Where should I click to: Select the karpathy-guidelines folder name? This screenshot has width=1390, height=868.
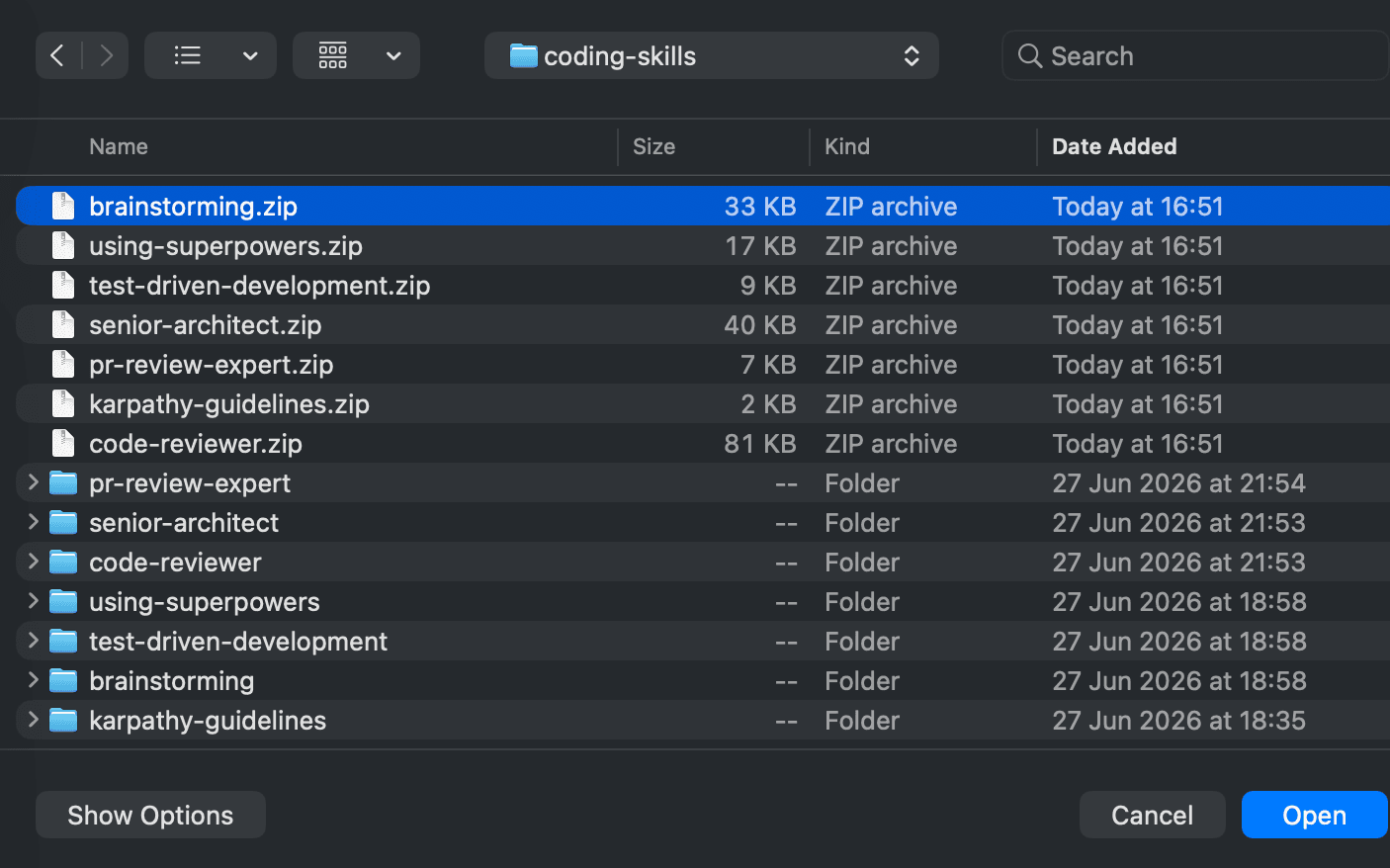[208, 720]
